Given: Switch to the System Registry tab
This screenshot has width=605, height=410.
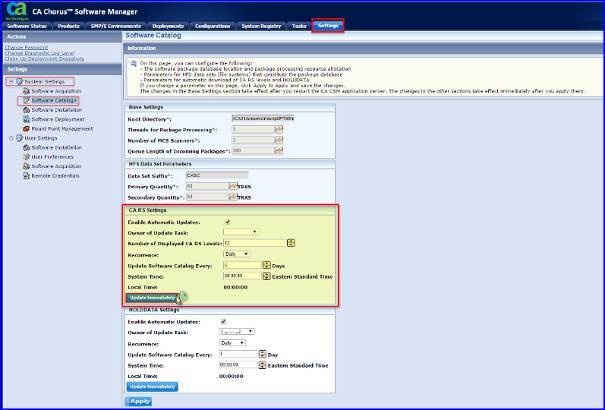Looking at the screenshot, I should tap(261, 26).
